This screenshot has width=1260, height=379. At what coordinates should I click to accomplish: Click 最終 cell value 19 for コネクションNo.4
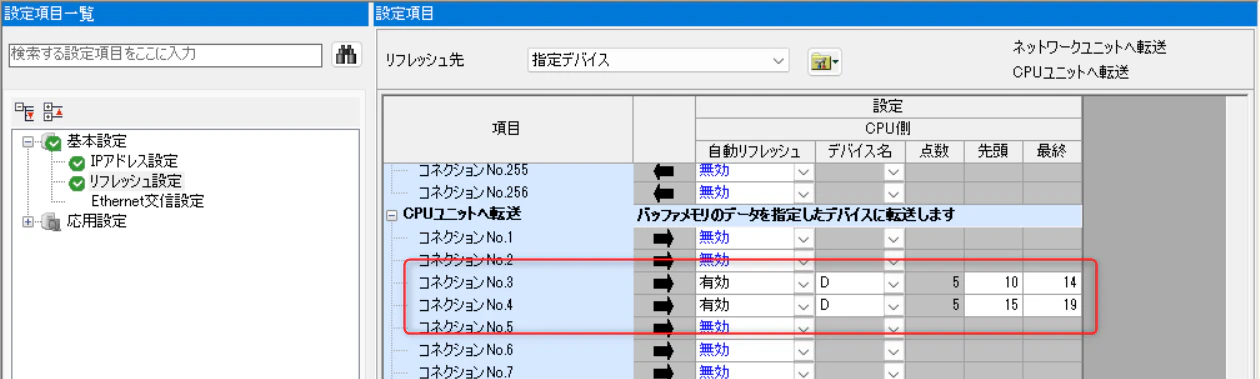click(1052, 304)
